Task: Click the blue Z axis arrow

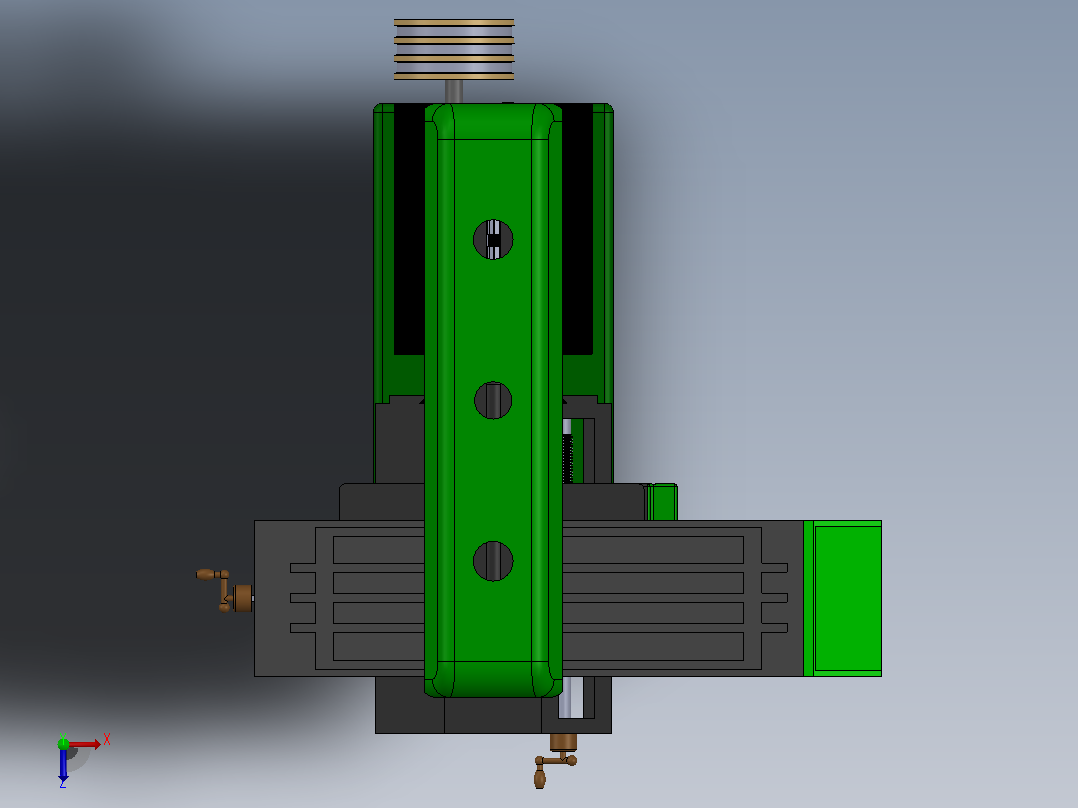Action: click(x=63, y=765)
